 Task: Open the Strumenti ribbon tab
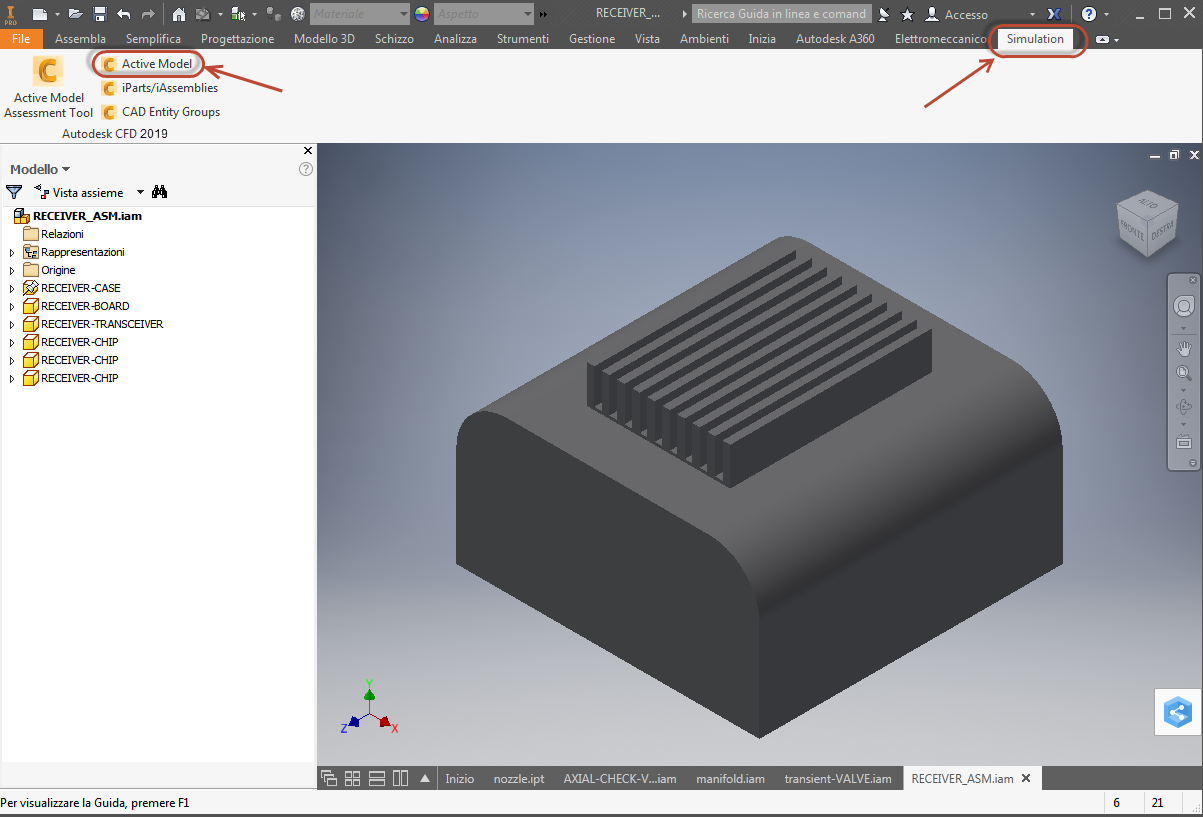[x=523, y=39]
